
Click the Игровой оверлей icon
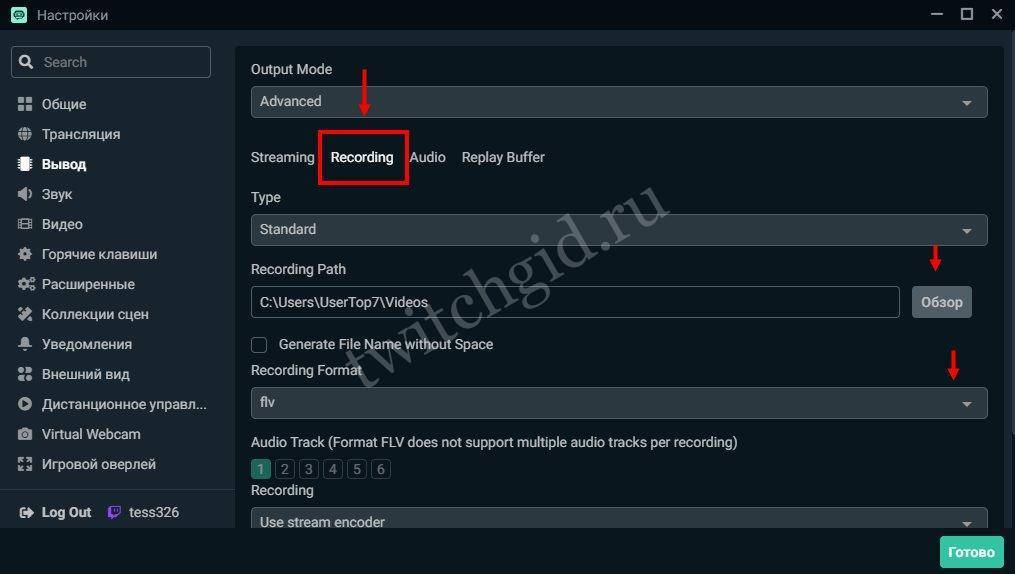25,464
